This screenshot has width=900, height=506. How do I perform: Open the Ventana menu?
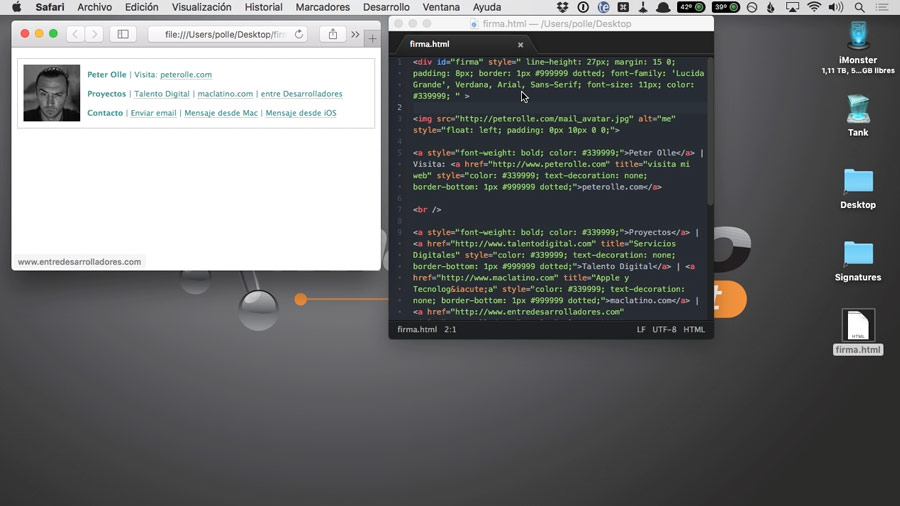441,7
